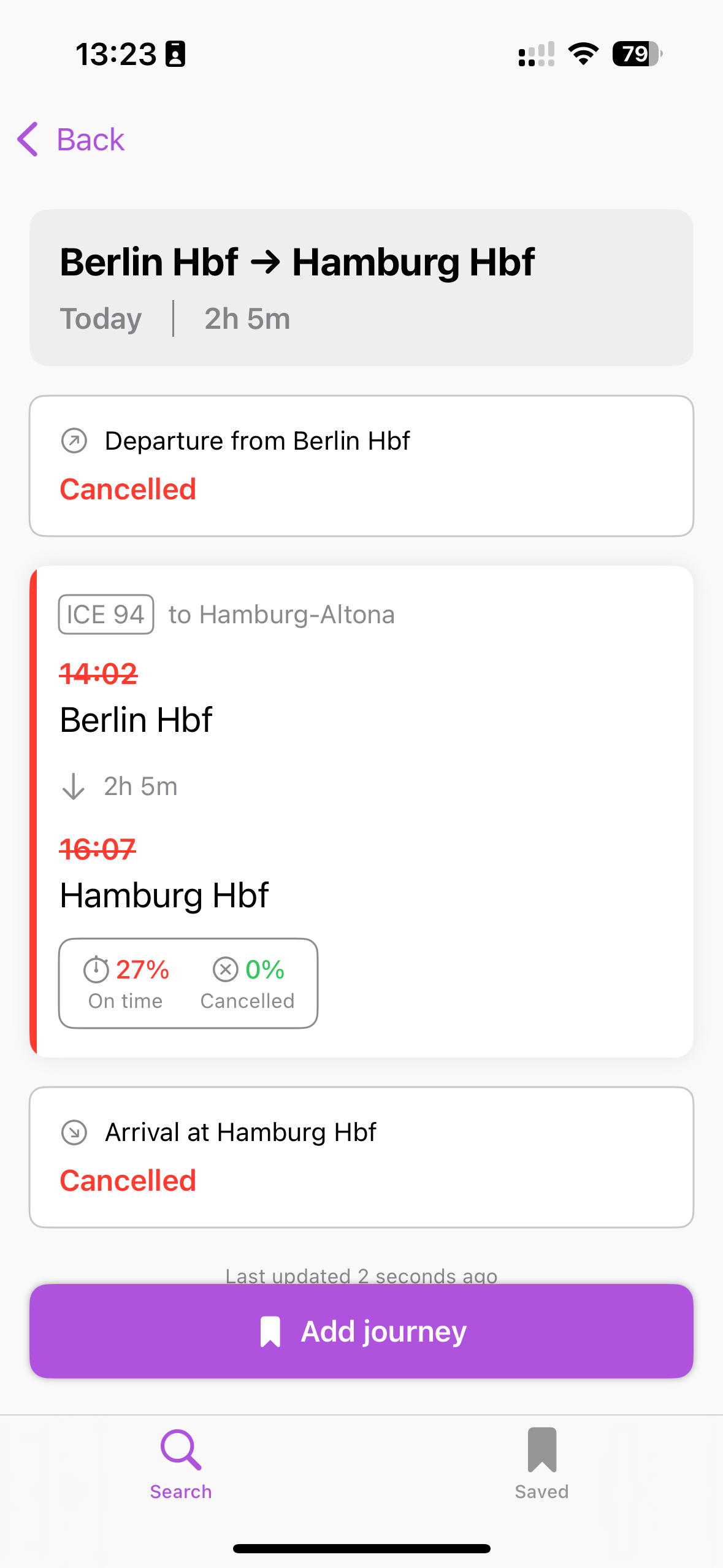This screenshot has height=1568, width=723.
Task: Tap the down arrow beside 2h 5m
Action: pyautogui.click(x=74, y=786)
